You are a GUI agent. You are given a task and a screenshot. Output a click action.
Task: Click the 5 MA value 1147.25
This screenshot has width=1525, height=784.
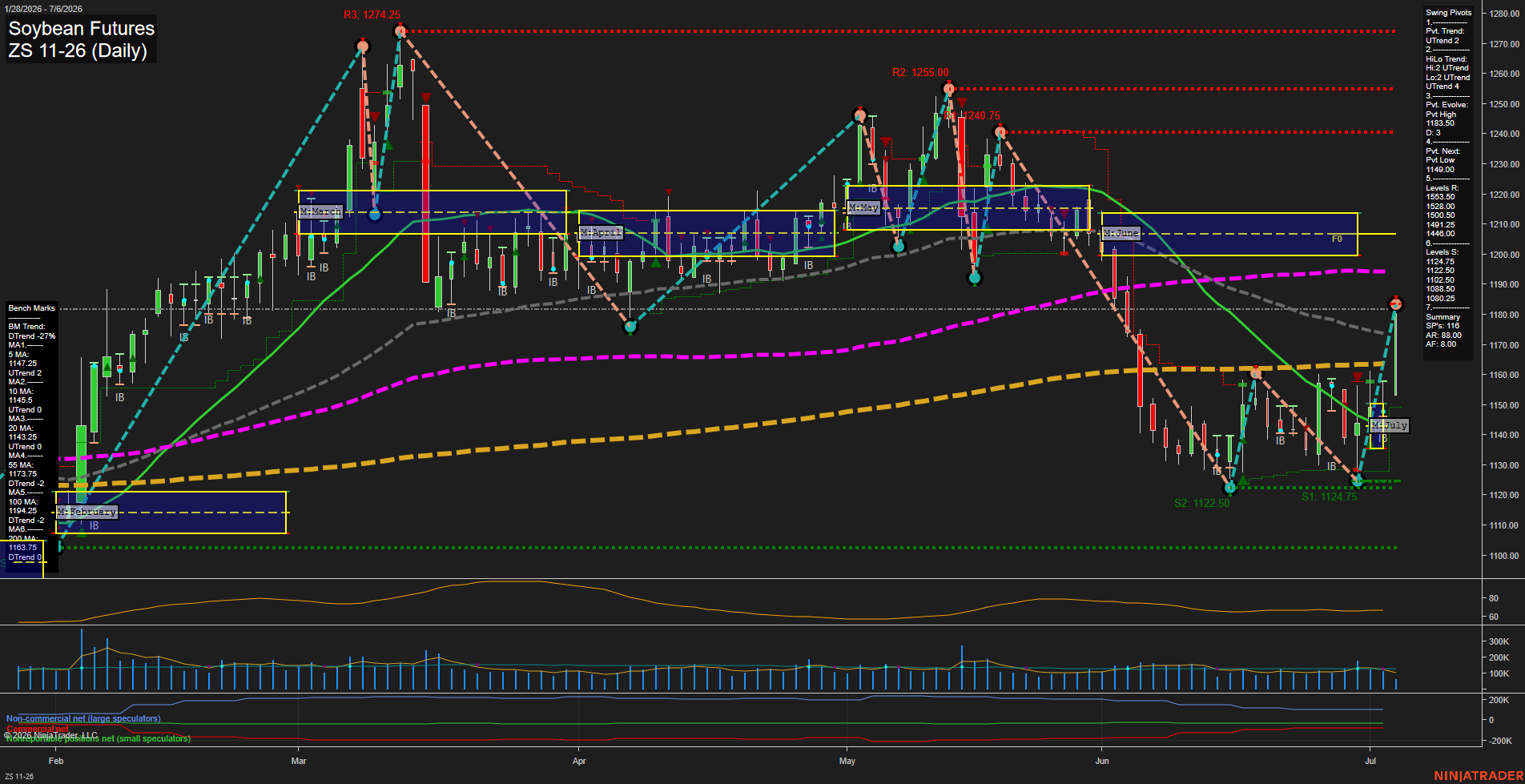click(x=22, y=364)
